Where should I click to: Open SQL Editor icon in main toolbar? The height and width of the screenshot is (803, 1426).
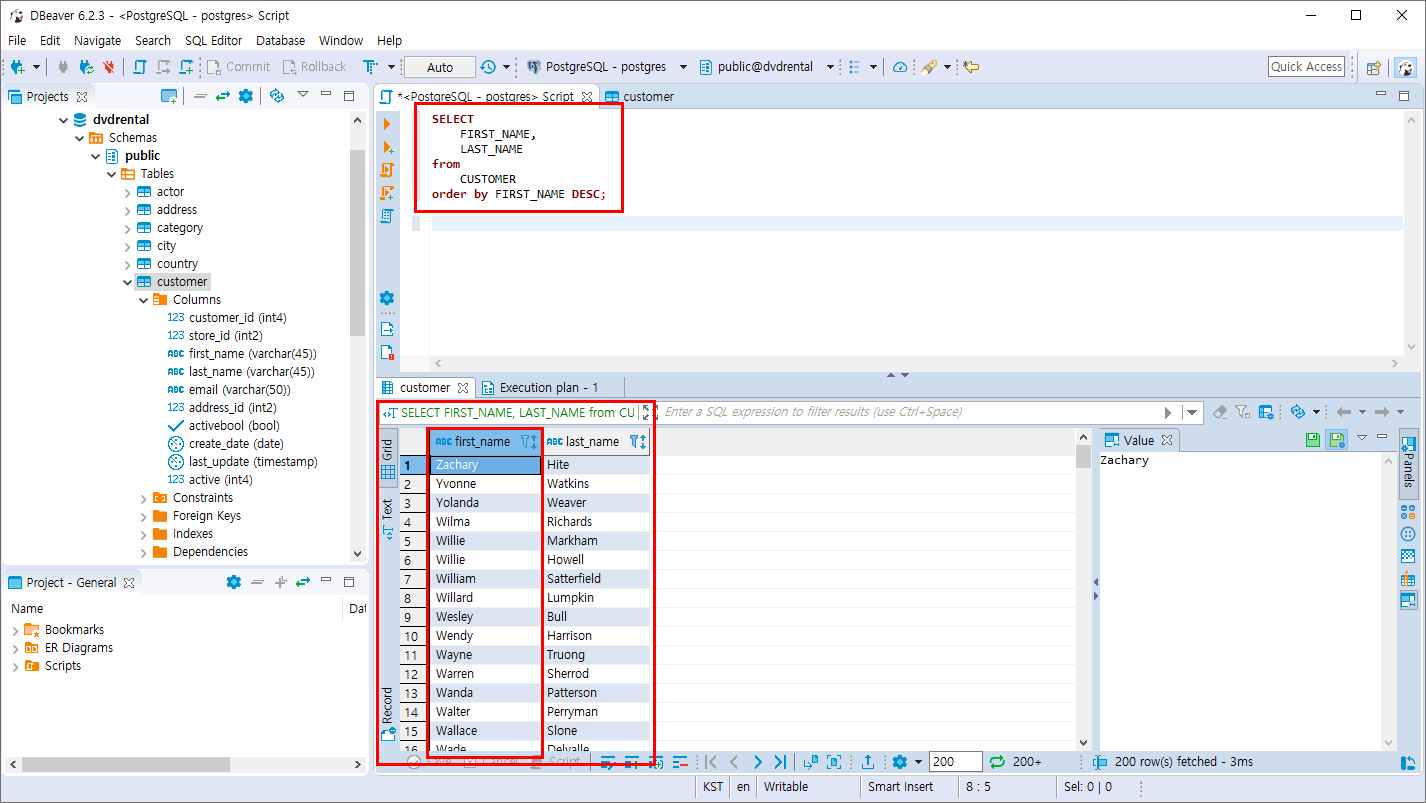click(x=139, y=67)
